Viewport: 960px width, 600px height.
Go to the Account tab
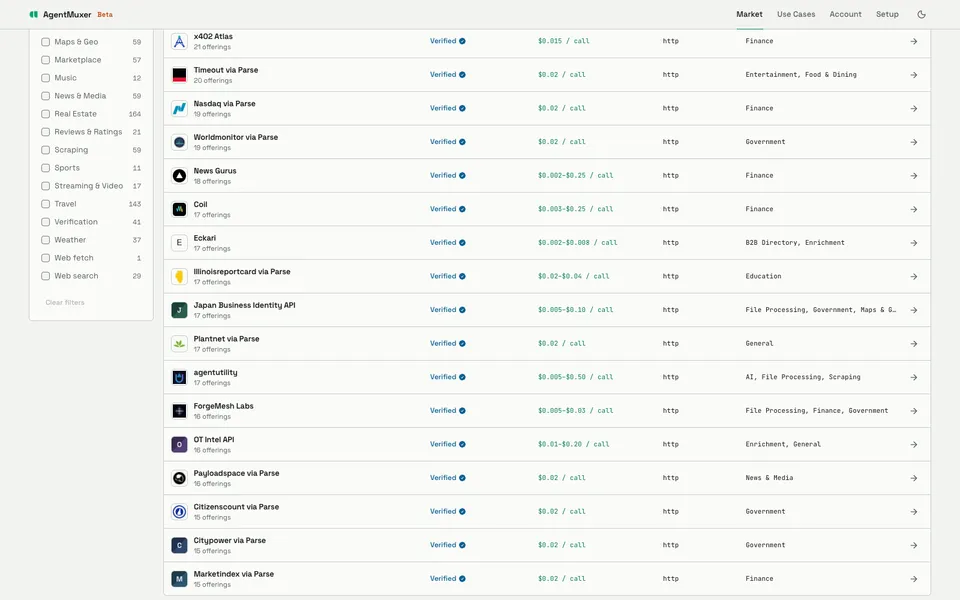(845, 14)
